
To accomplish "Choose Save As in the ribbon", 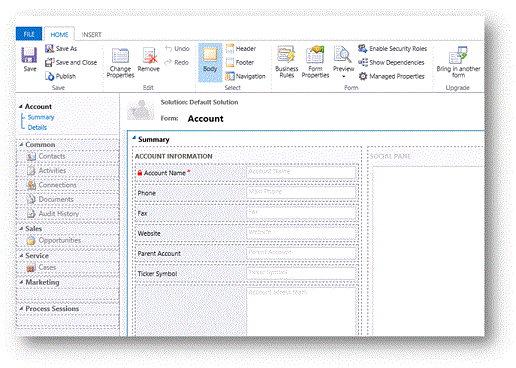I will point(61,49).
